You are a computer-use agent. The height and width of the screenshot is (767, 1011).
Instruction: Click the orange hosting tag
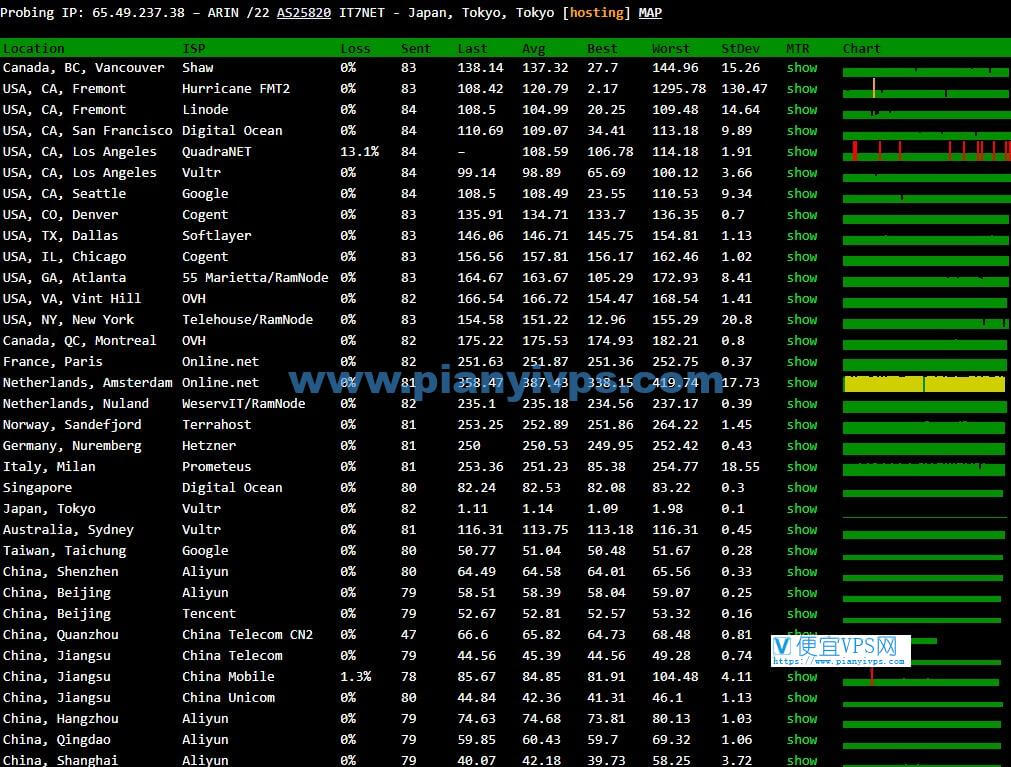596,13
